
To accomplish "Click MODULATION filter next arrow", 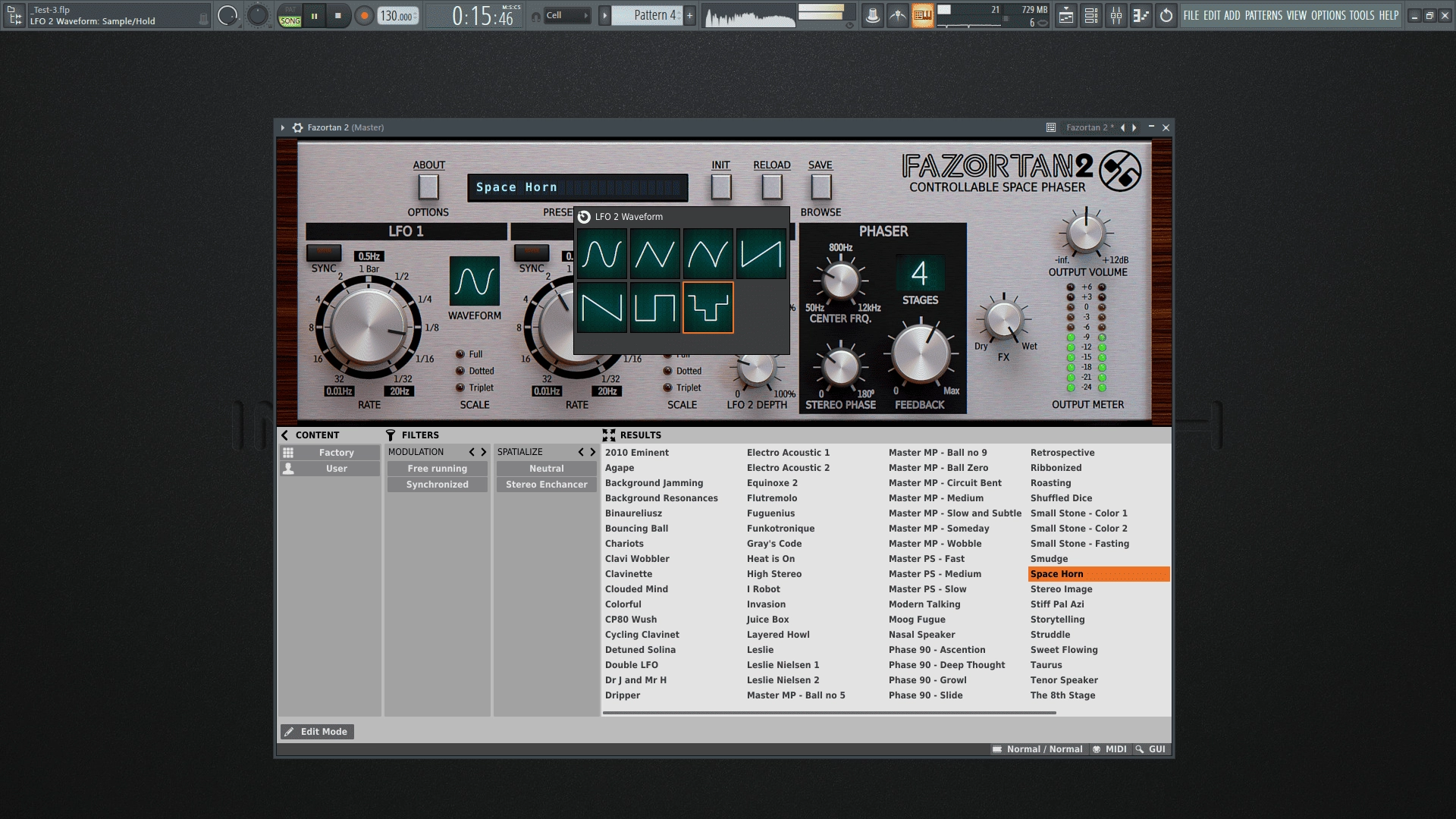I will click(484, 452).
